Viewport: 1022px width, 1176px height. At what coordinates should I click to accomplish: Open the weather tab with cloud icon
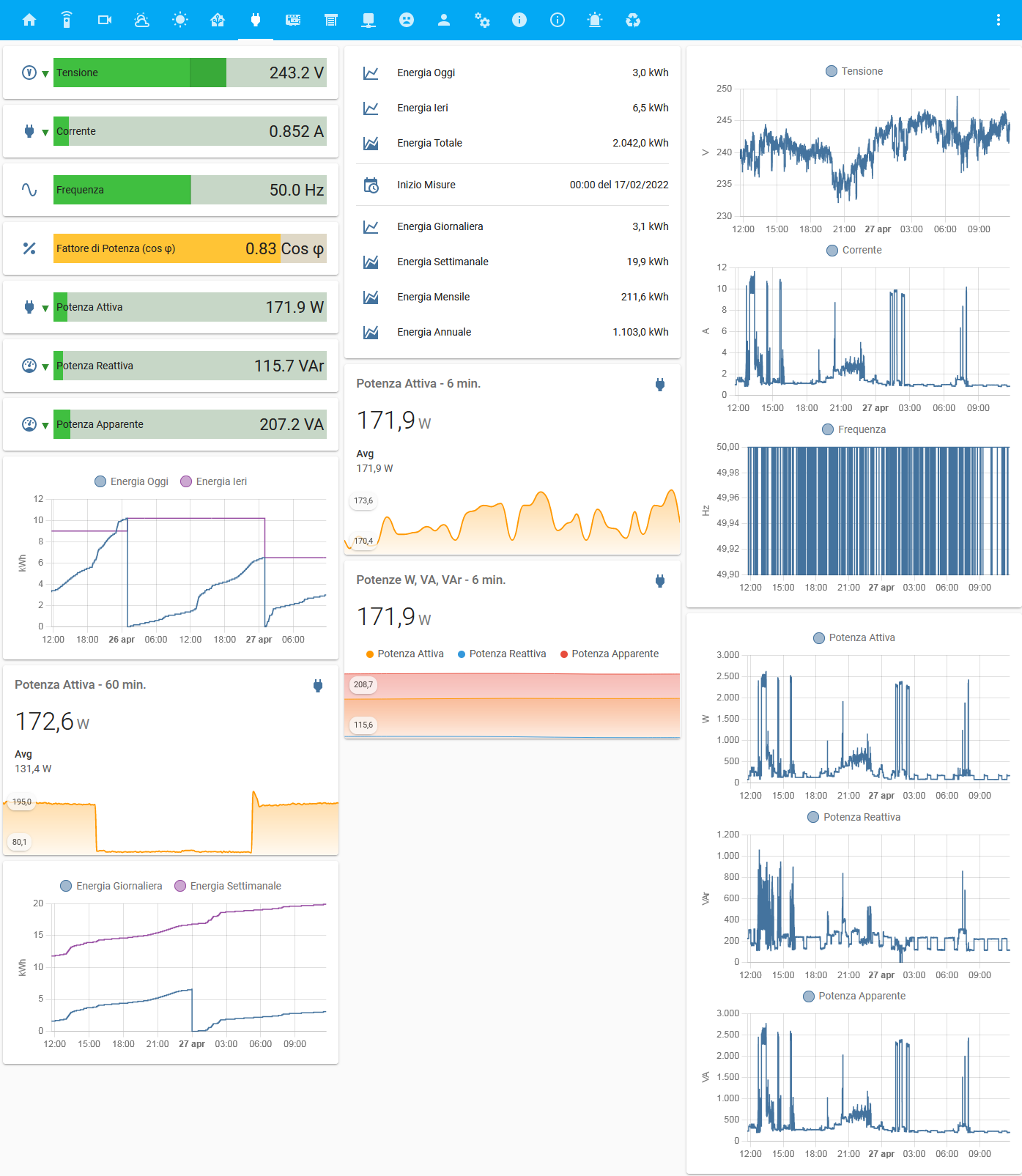(142, 20)
